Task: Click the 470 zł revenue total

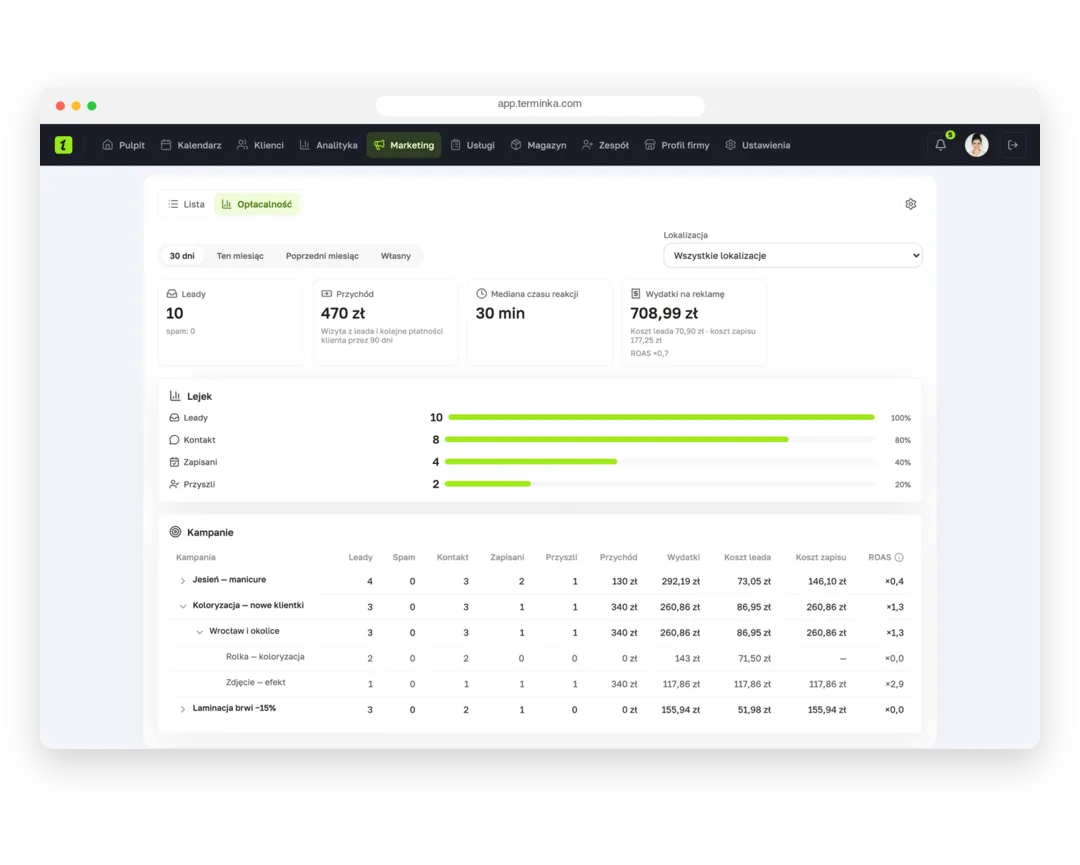Action: [343, 313]
